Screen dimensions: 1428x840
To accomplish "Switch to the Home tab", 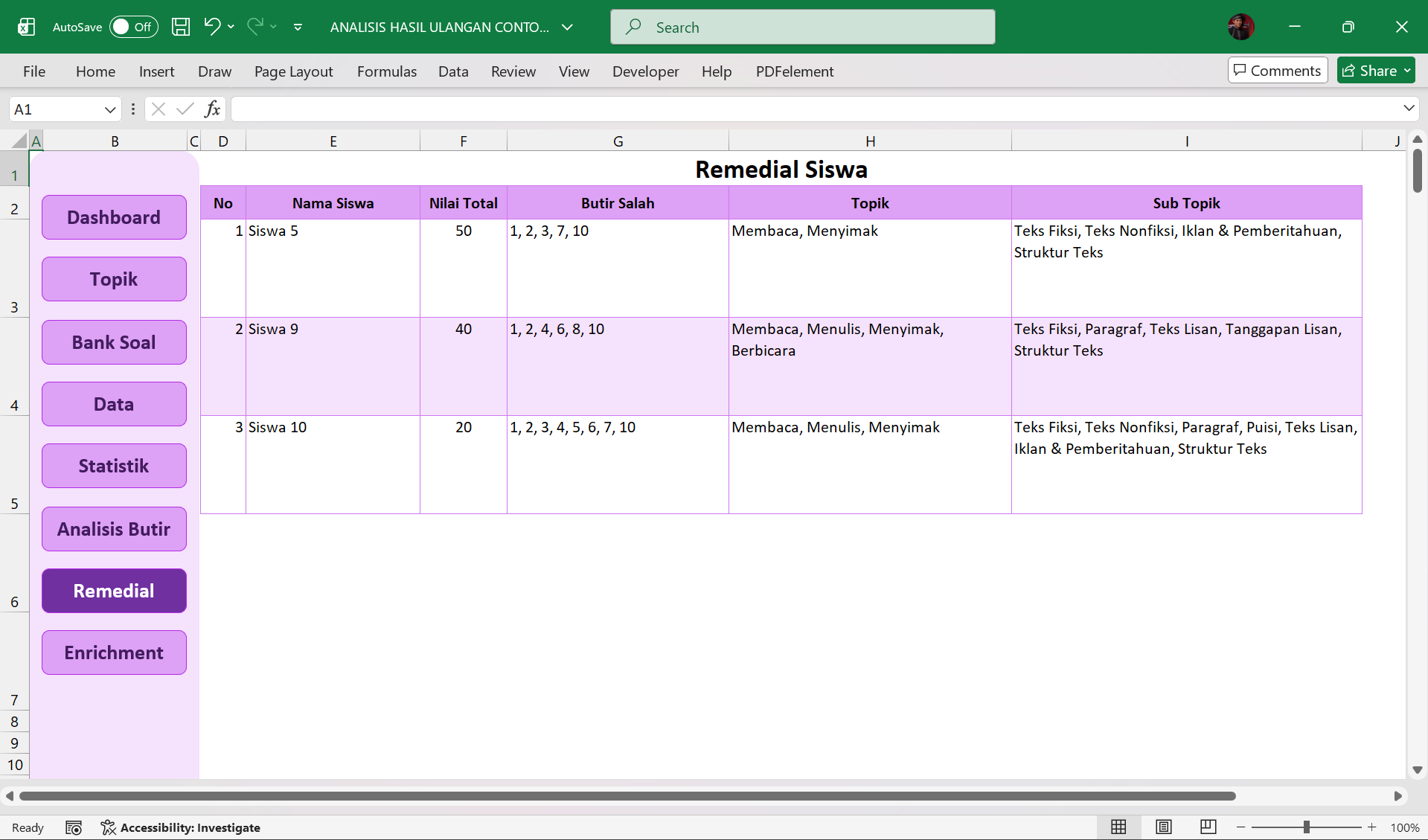I will 95,71.
